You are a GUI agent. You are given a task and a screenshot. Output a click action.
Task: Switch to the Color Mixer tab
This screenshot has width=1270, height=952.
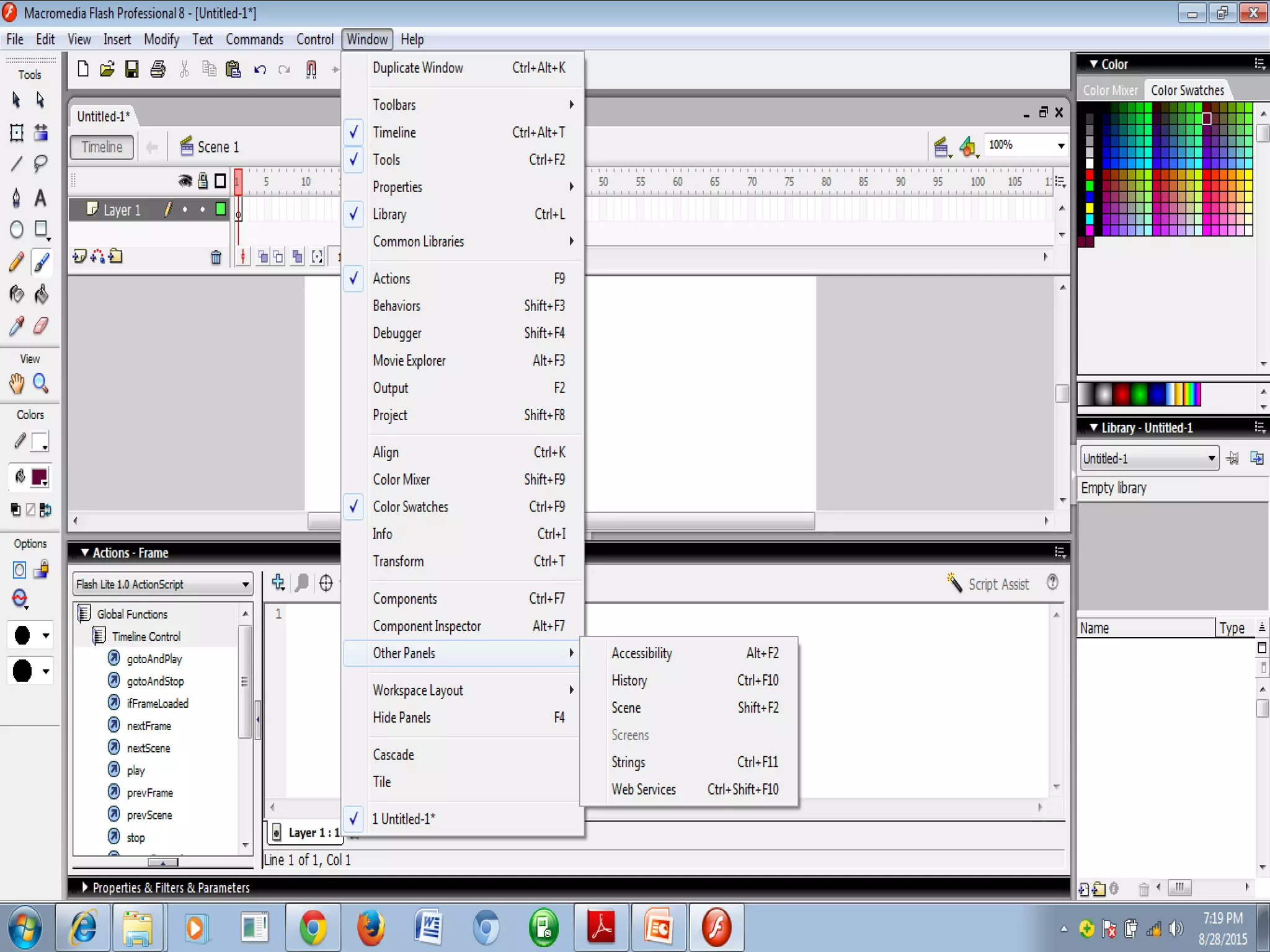1110,90
